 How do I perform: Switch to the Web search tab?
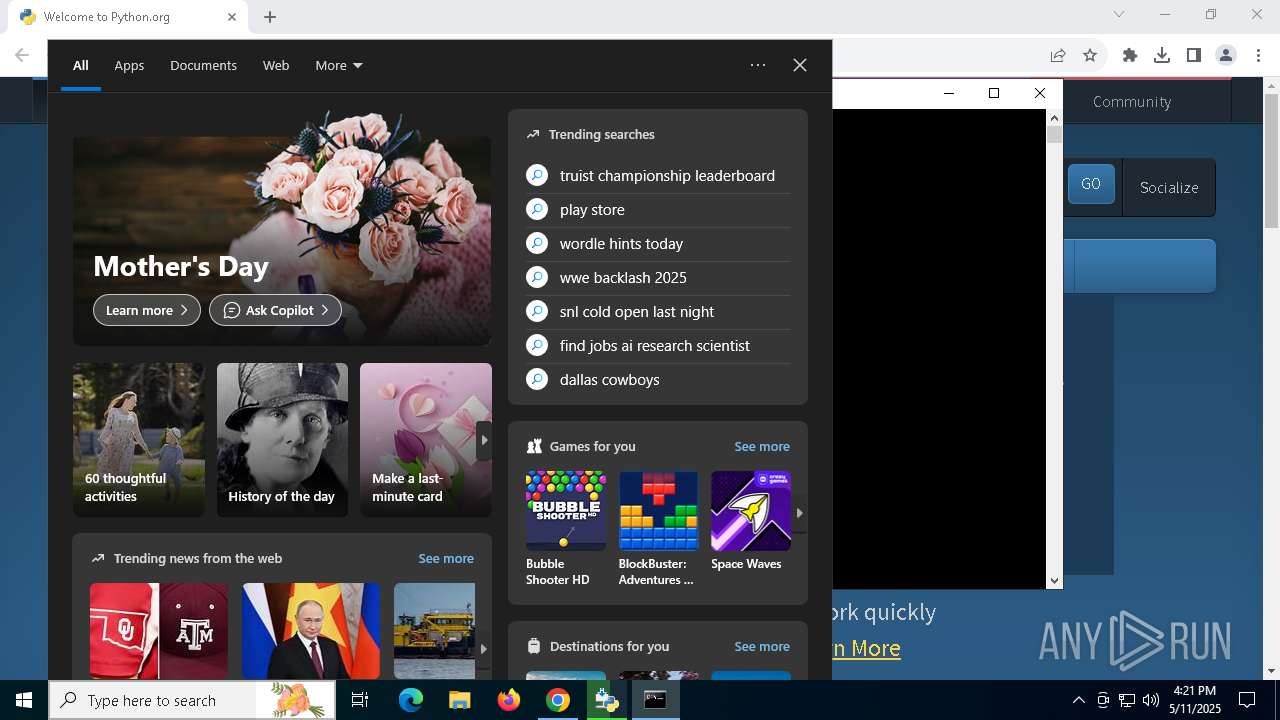tap(276, 66)
